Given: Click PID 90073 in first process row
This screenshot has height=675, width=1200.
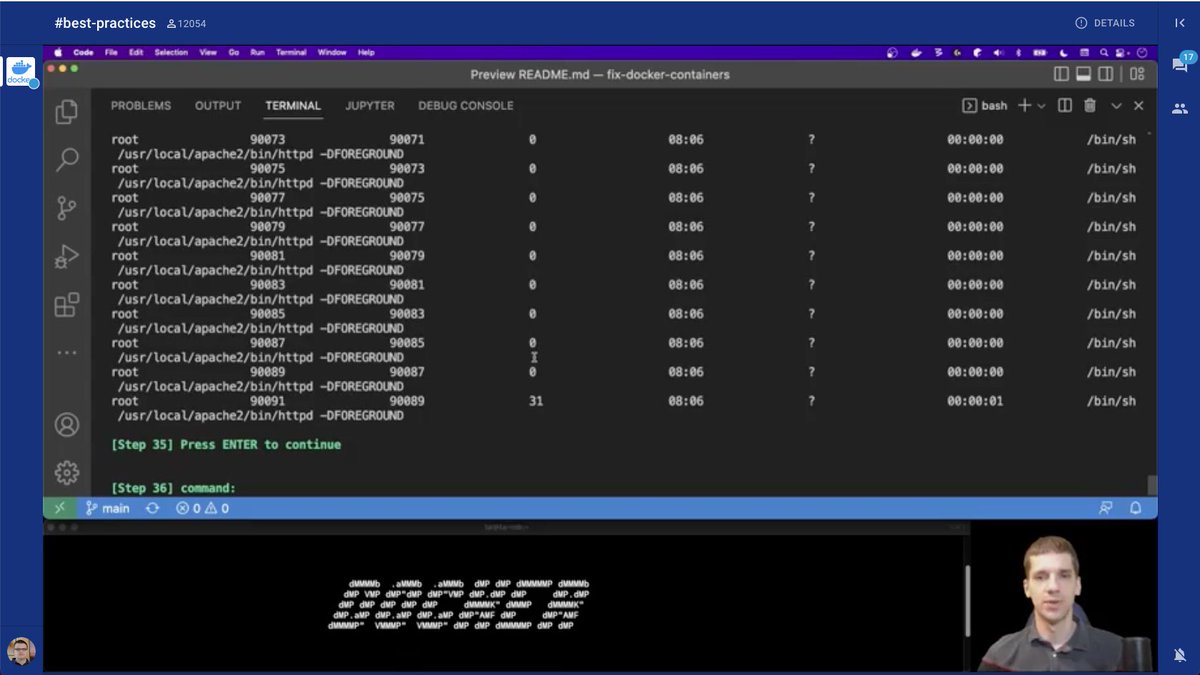Looking at the screenshot, I should pos(268,140).
